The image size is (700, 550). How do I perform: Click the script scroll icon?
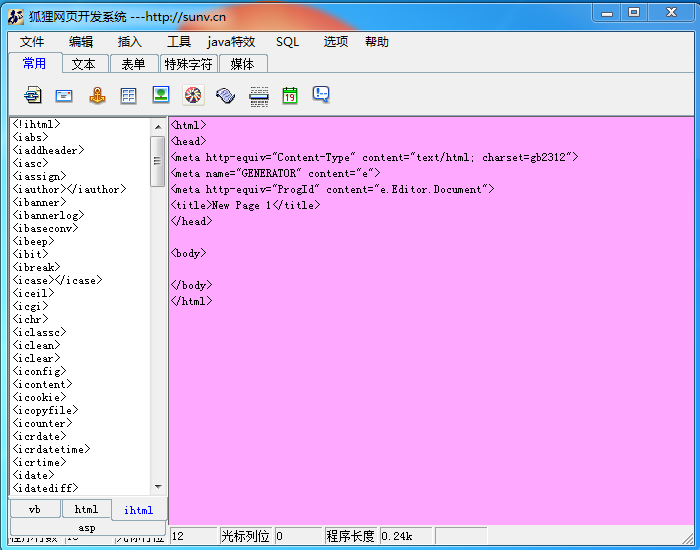tap(225, 96)
